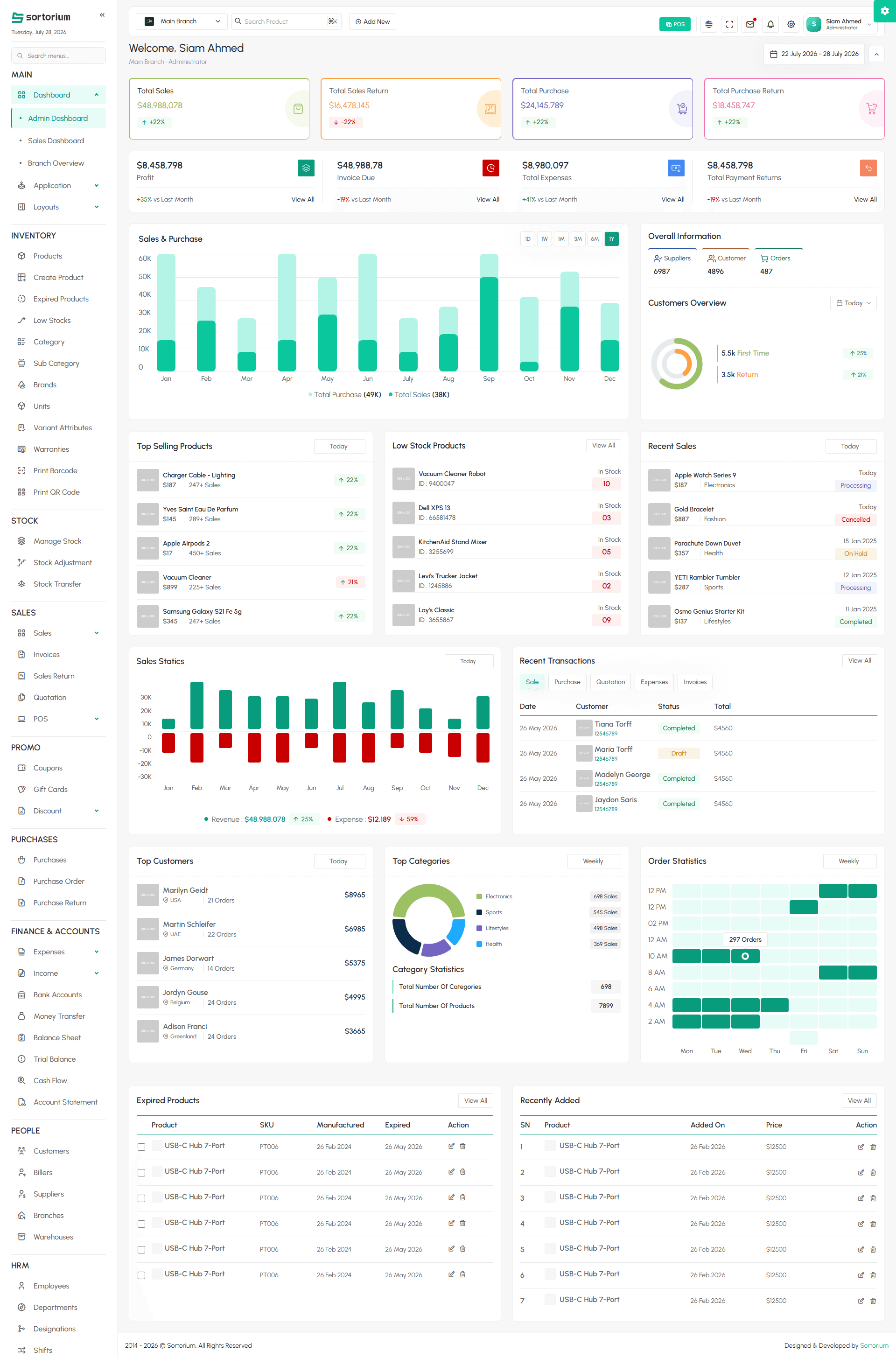This screenshot has height=1358, width=896.
Task: Click the Invoice Due red icon
Action: (x=491, y=168)
